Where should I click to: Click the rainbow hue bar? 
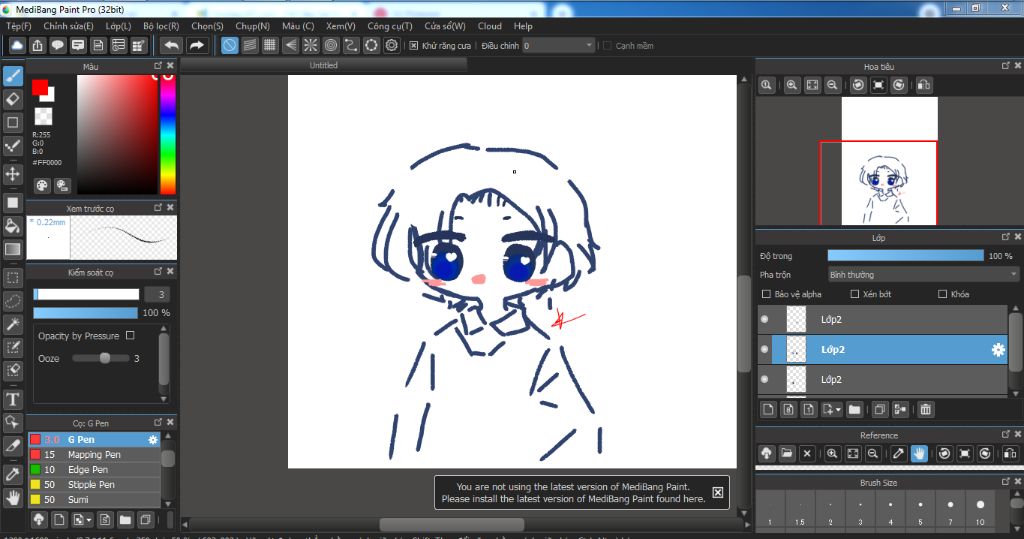168,135
